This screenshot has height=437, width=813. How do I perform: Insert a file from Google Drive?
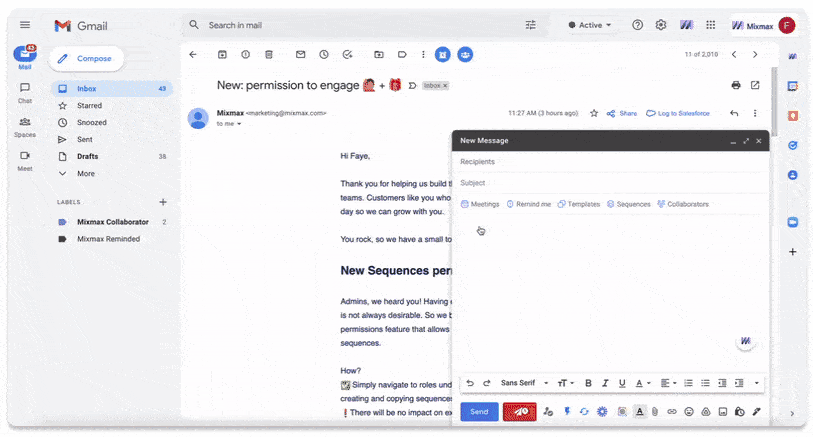click(706, 412)
